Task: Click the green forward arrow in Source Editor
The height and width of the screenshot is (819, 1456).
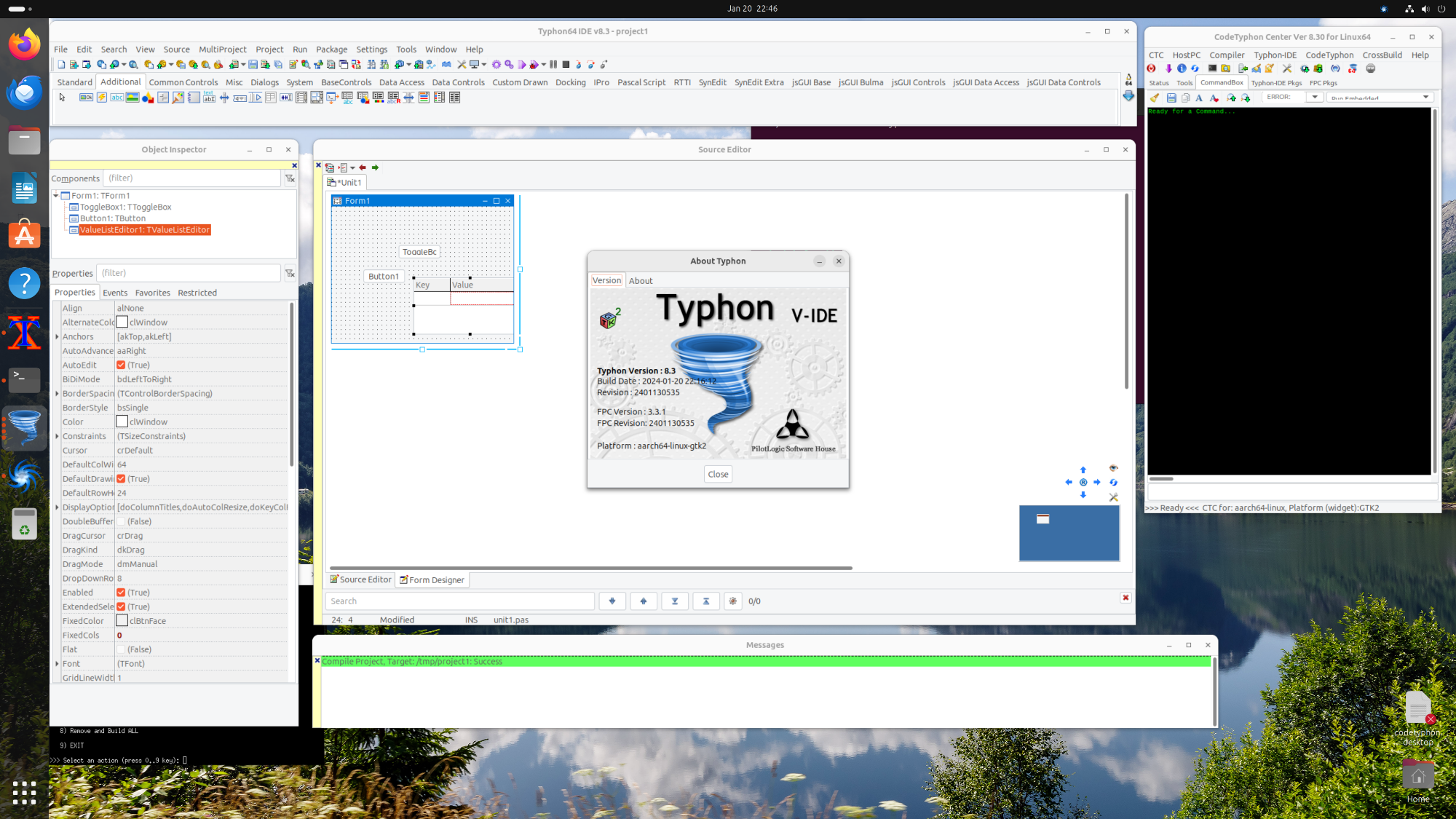Action: point(375,167)
